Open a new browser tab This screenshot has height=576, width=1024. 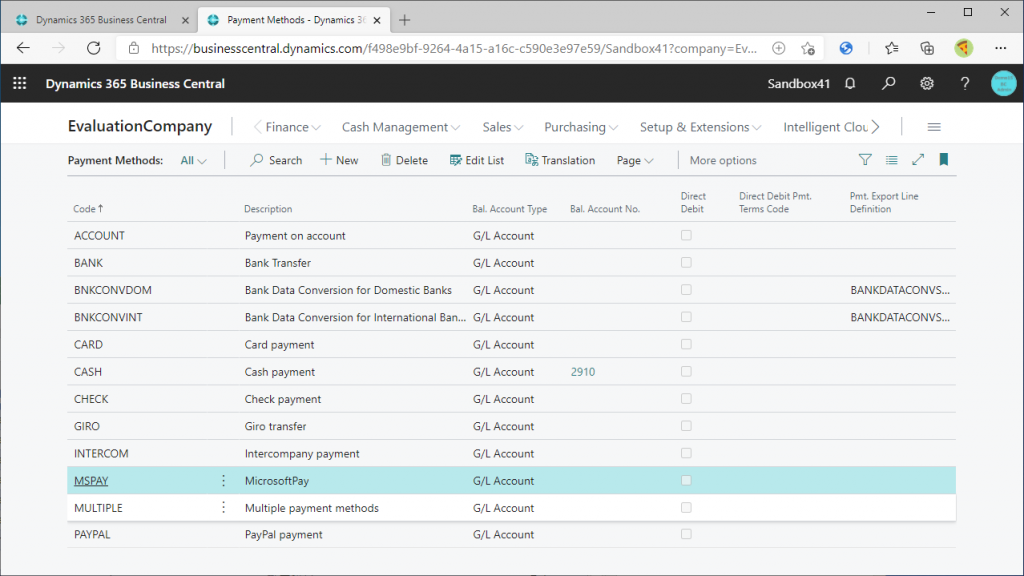pos(404,20)
